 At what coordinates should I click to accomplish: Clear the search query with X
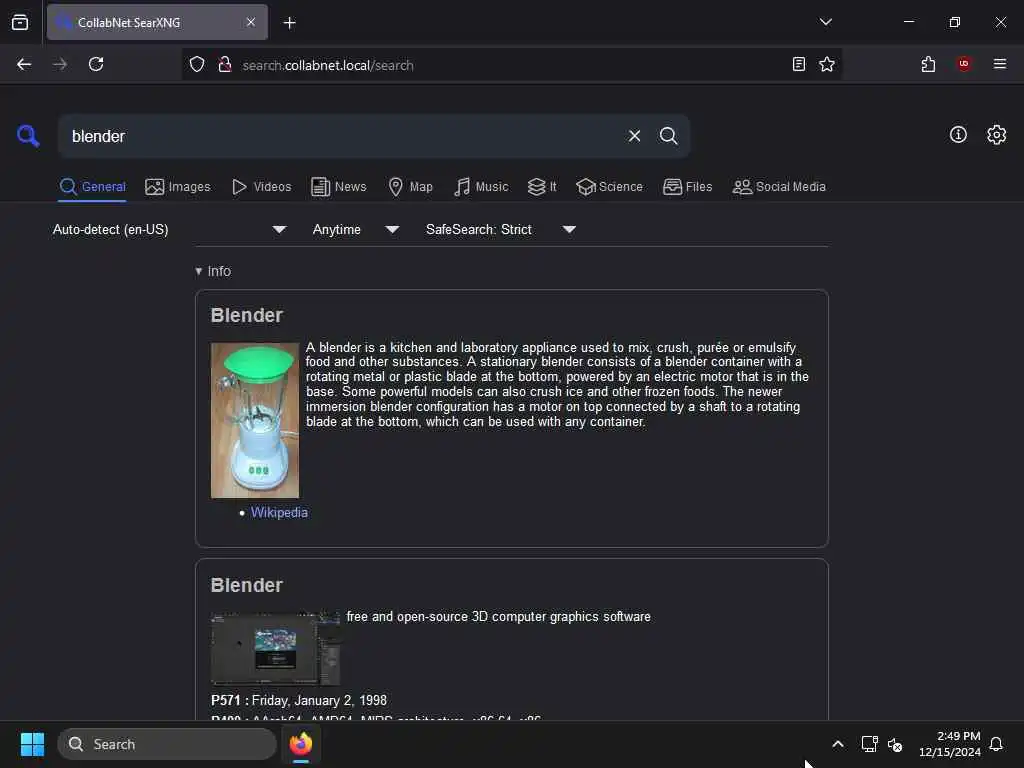634,136
